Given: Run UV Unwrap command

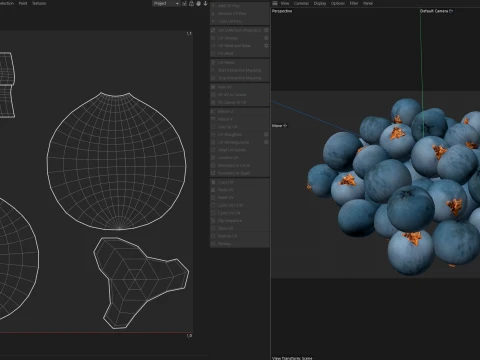Looking at the screenshot, I should tap(237, 38).
